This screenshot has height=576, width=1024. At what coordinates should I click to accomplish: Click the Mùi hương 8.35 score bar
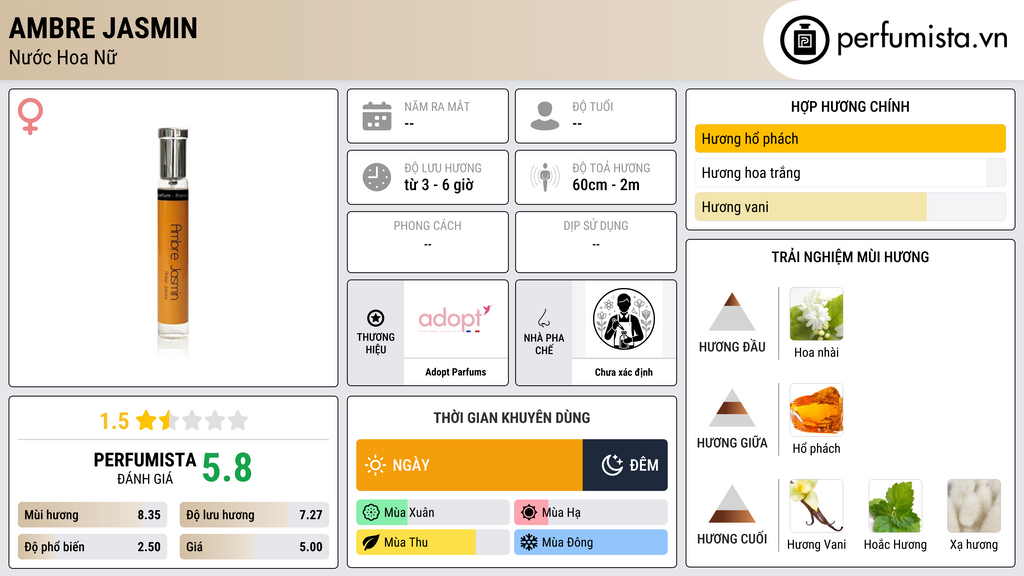(92, 515)
